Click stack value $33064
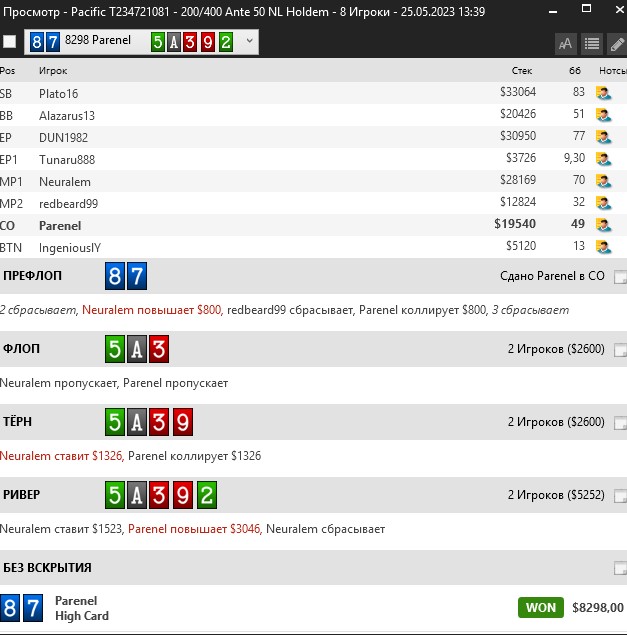The image size is (627, 635). tap(518, 92)
